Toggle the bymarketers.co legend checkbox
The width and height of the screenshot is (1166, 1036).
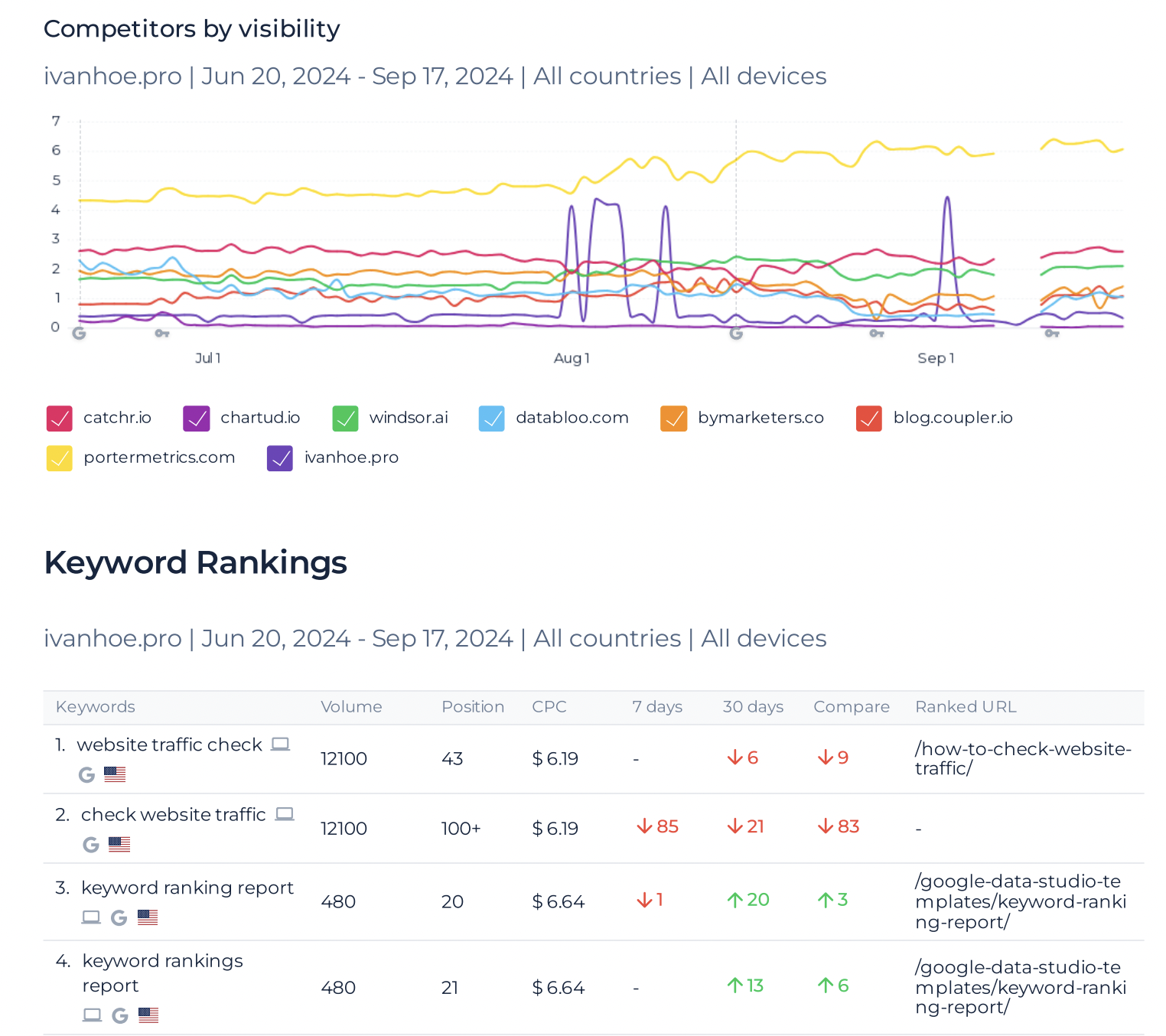pyautogui.click(x=674, y=419)
